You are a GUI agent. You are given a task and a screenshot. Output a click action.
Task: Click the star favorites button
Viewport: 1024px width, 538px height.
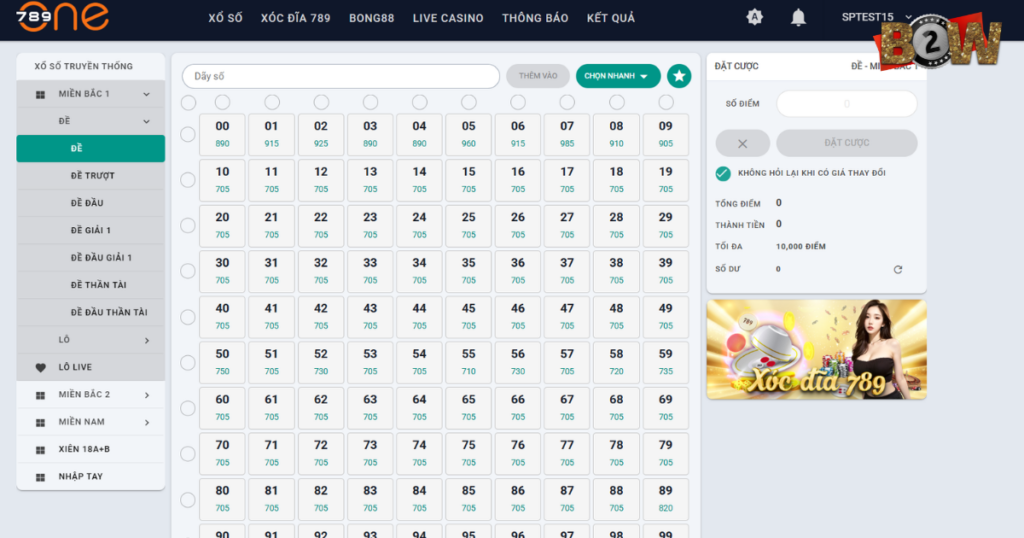click(x=679, y=76)
